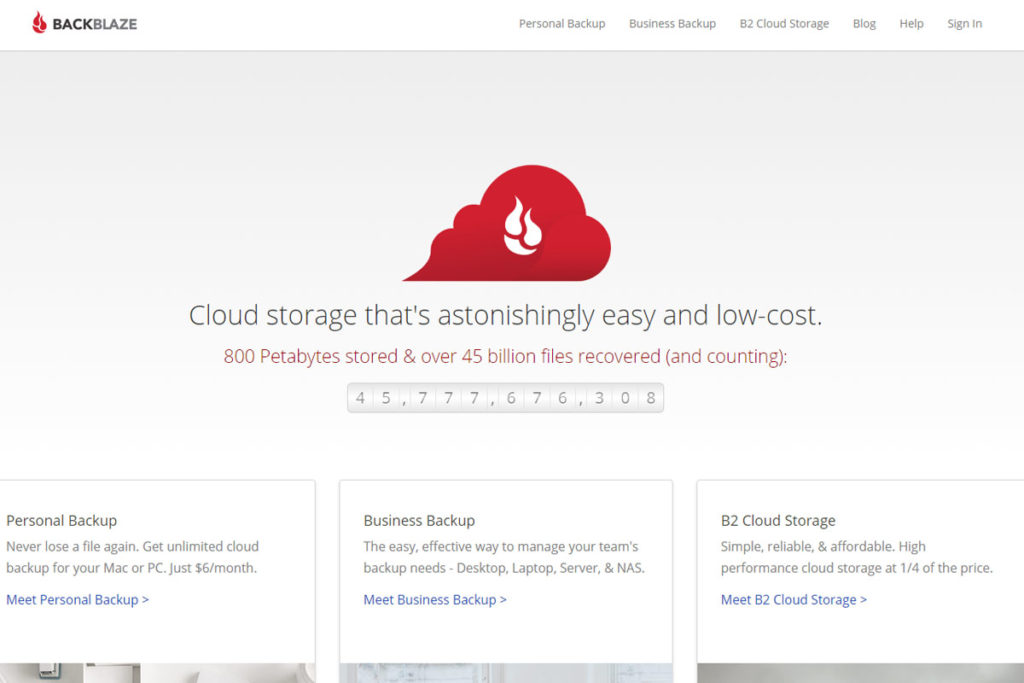
Task: Click the B2 Cloud Storage card heading
Action: click(778, 520)
